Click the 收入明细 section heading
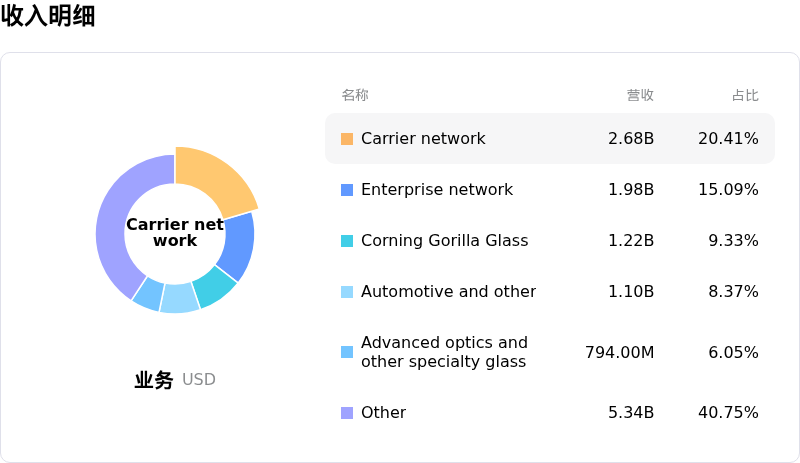Image resolution: width=800 pixels, height=463 pixels. pyautogui.click(x=48, y=16)
